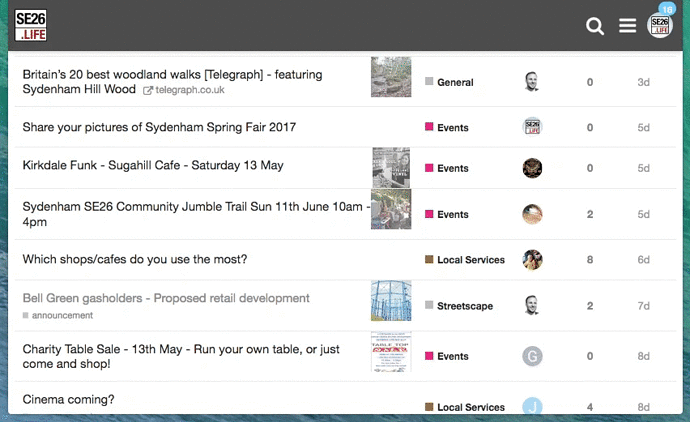Image resolution: width=690 pixels, height=422 pixels.
Task: Select Streetscape category label
Action: click(464, 306)
